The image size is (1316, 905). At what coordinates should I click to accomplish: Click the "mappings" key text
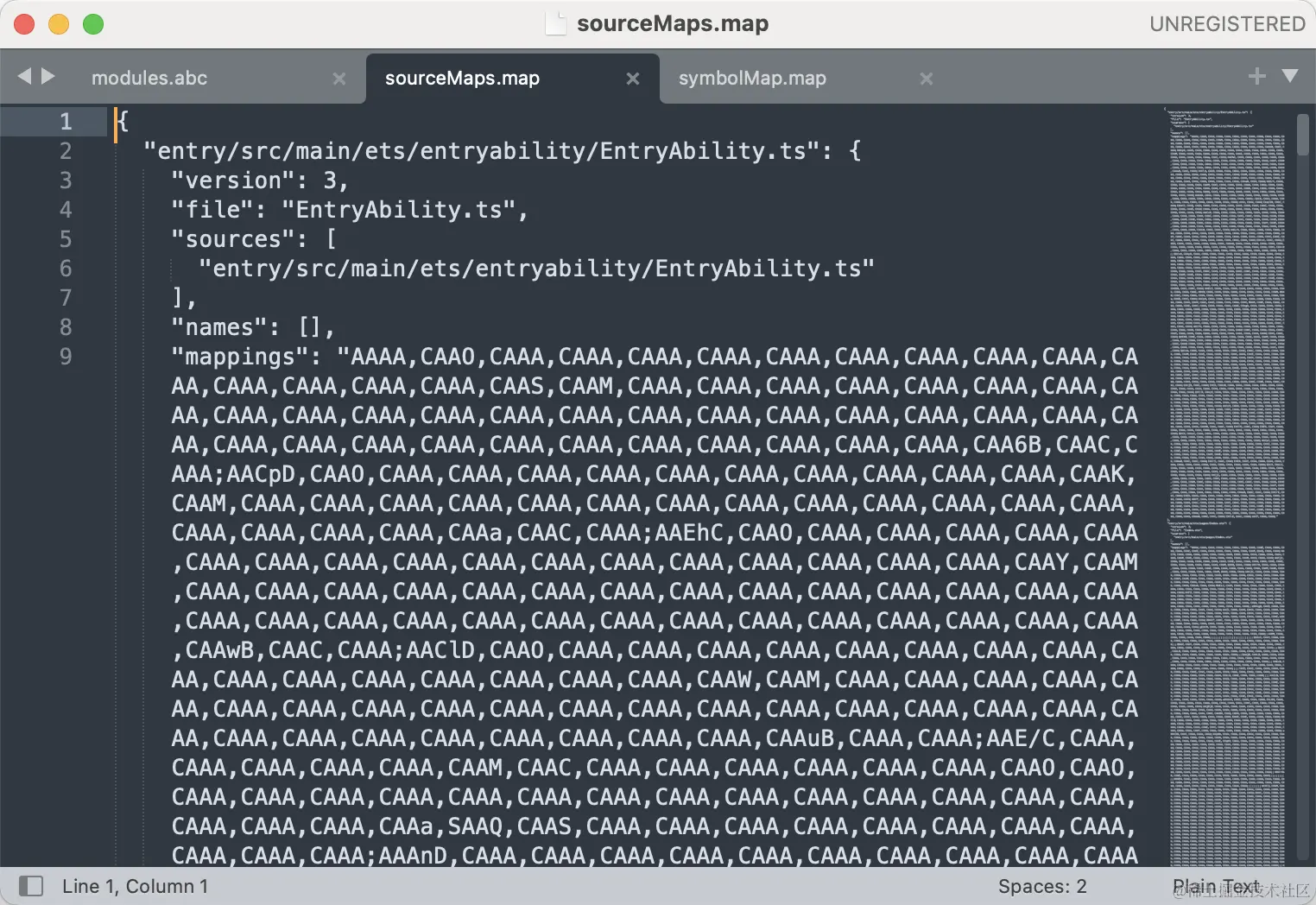click(240, 357)
